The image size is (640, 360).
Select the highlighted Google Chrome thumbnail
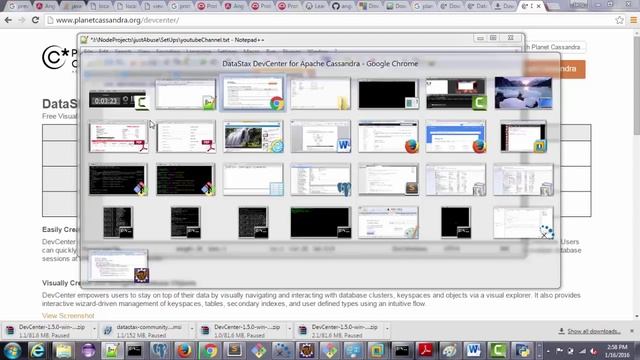click(253, 93)
